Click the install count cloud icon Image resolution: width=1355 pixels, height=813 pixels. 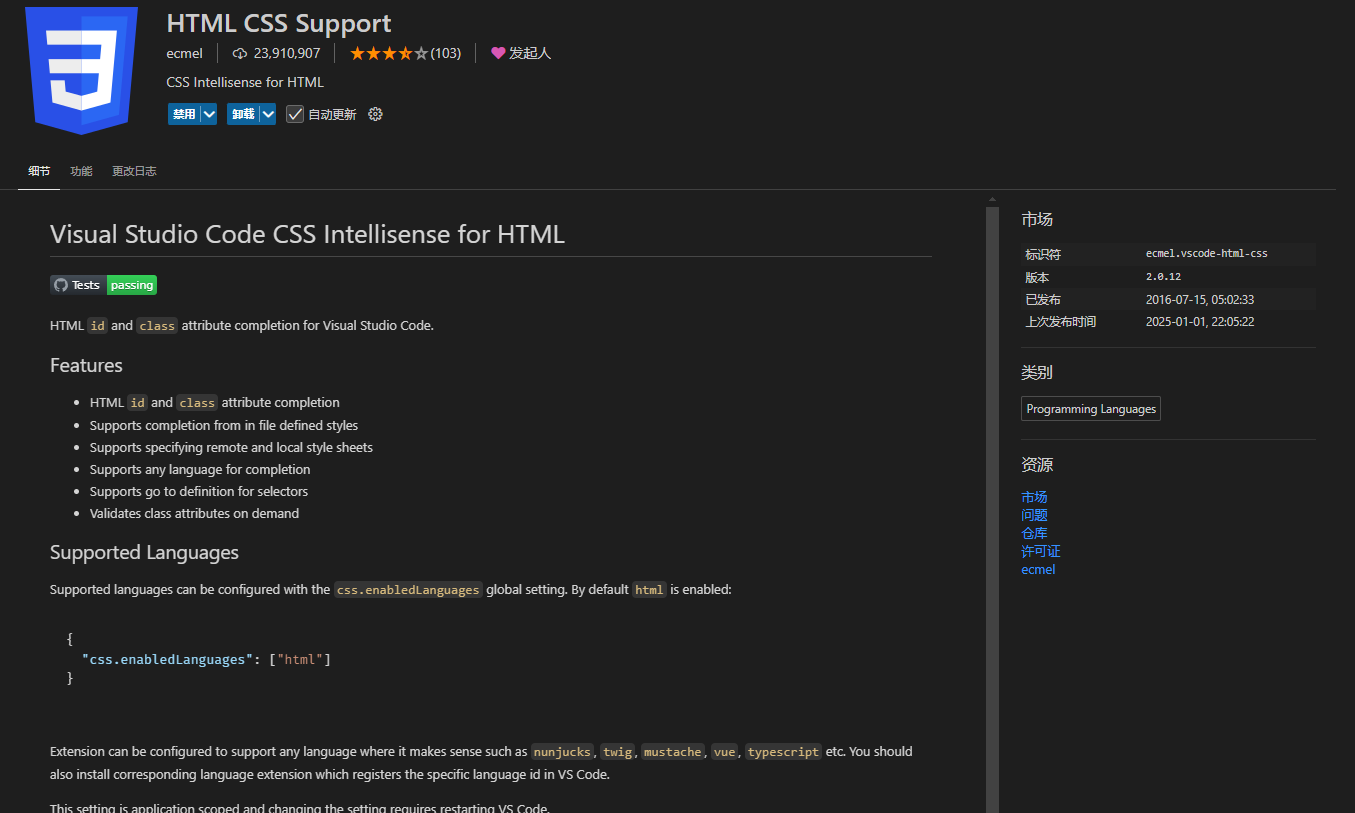point(240,53)
